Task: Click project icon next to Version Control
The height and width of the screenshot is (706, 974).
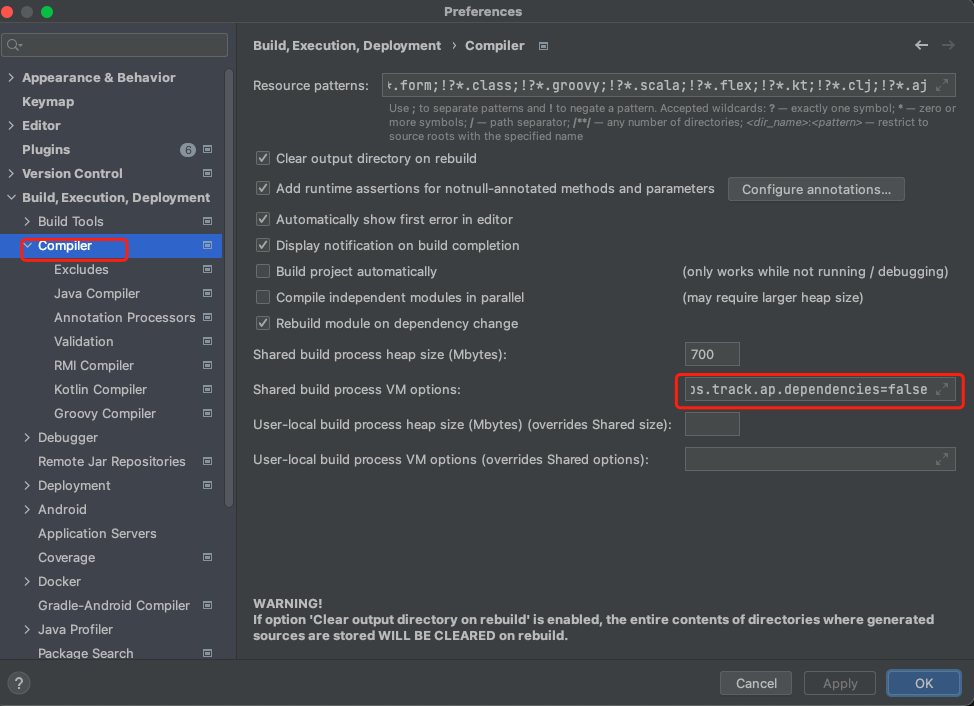Action: click(x=207, y=173)
